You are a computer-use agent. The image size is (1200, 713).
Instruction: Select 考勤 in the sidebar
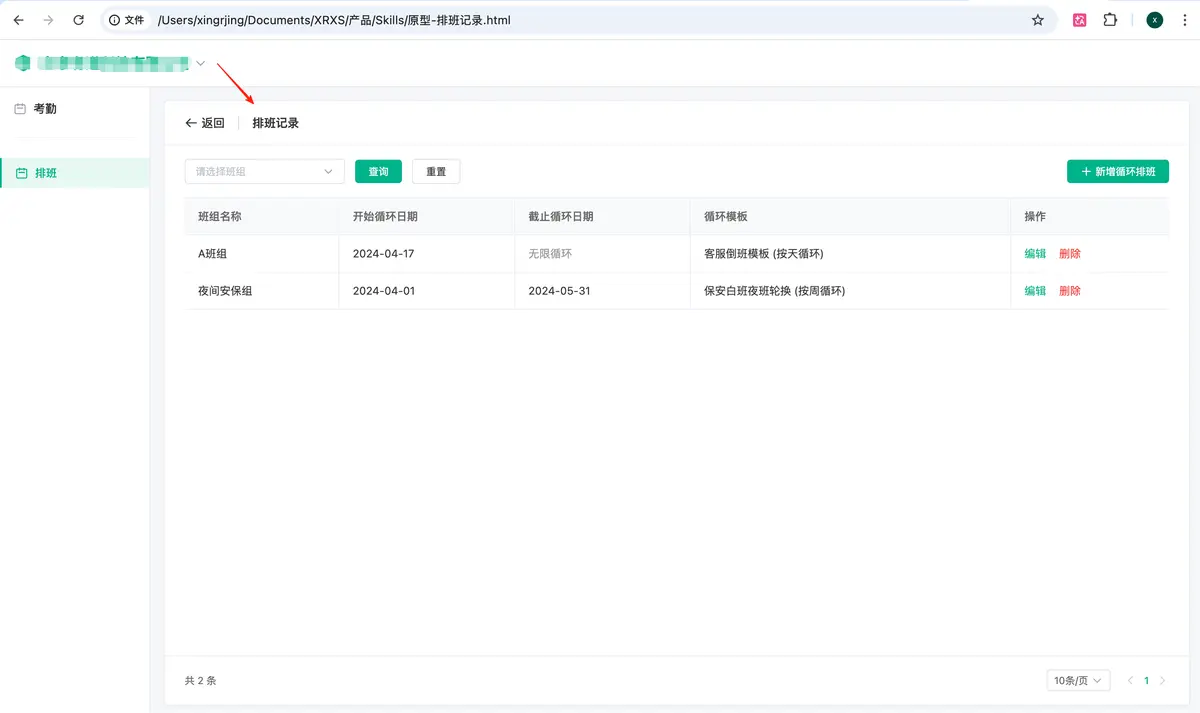point(45,109)
